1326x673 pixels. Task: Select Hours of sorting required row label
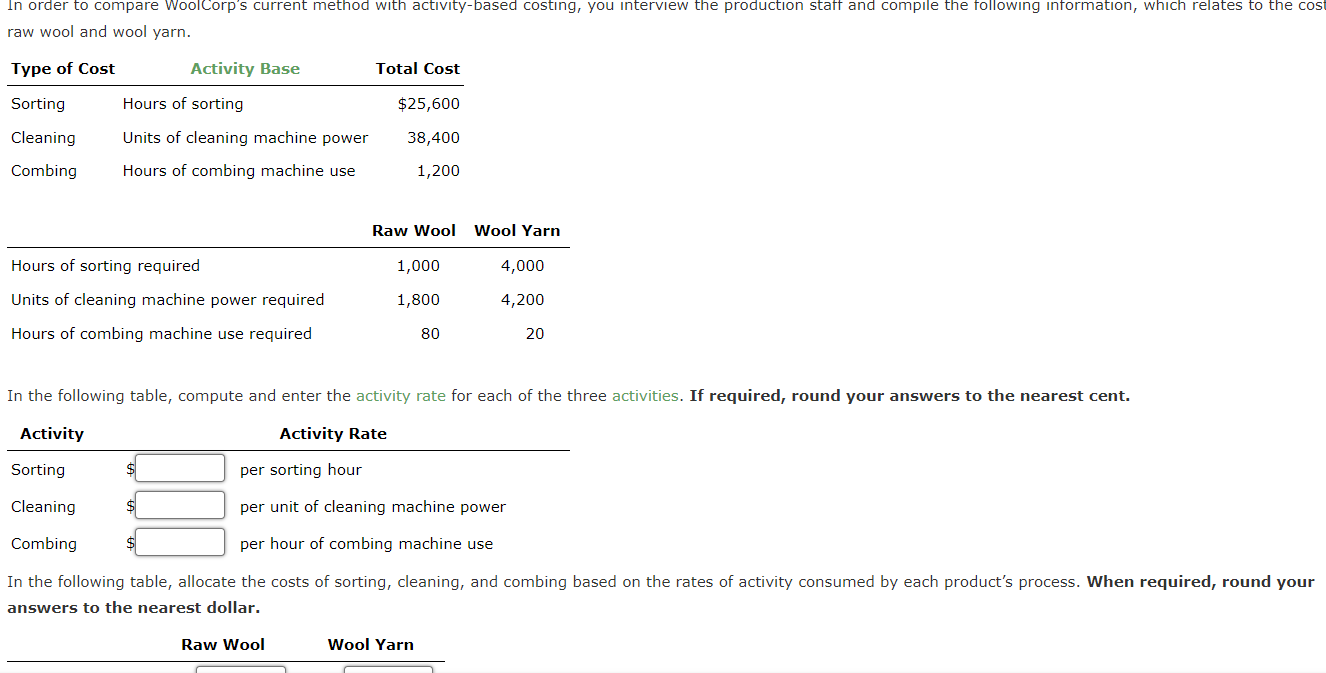[105, 265]
